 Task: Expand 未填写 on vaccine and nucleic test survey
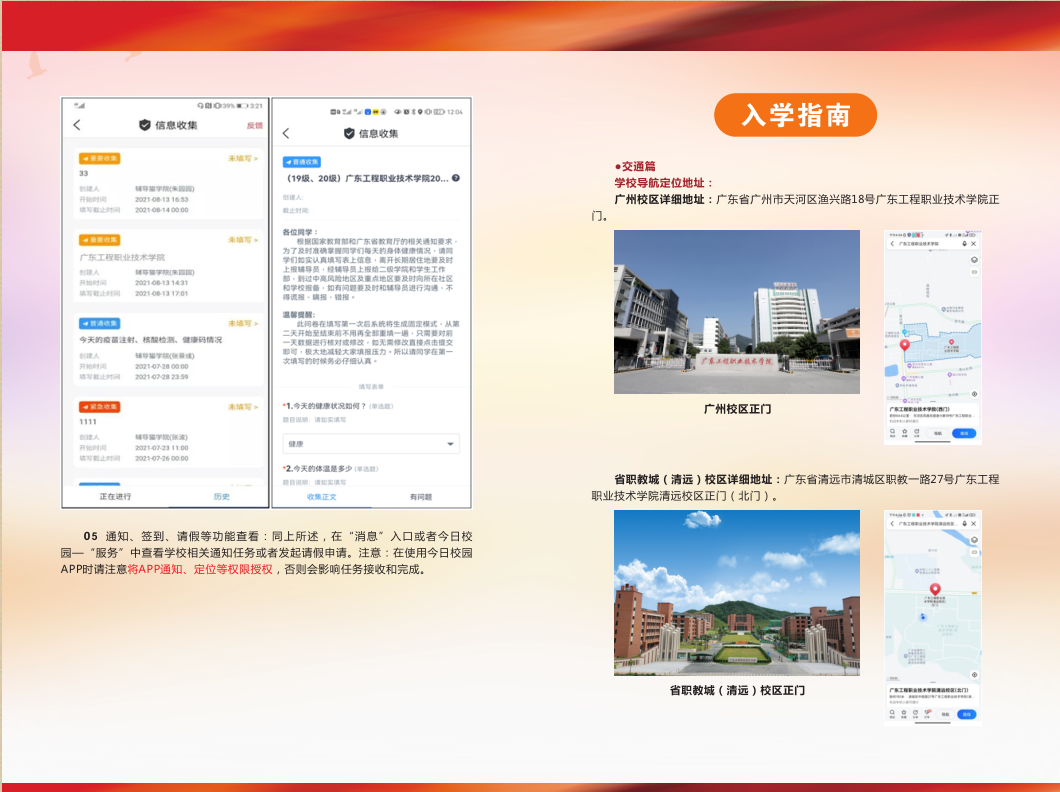[243, 323]
